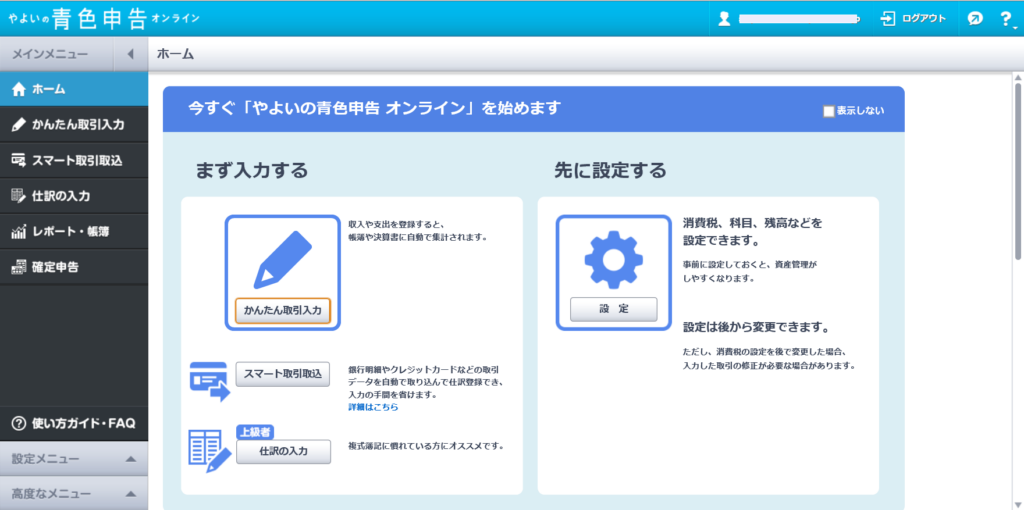Collapse the メインメニュー sidebar arrow
Image resolution: width=1024 pixels, height=510 pixels.
pos(130,54)
